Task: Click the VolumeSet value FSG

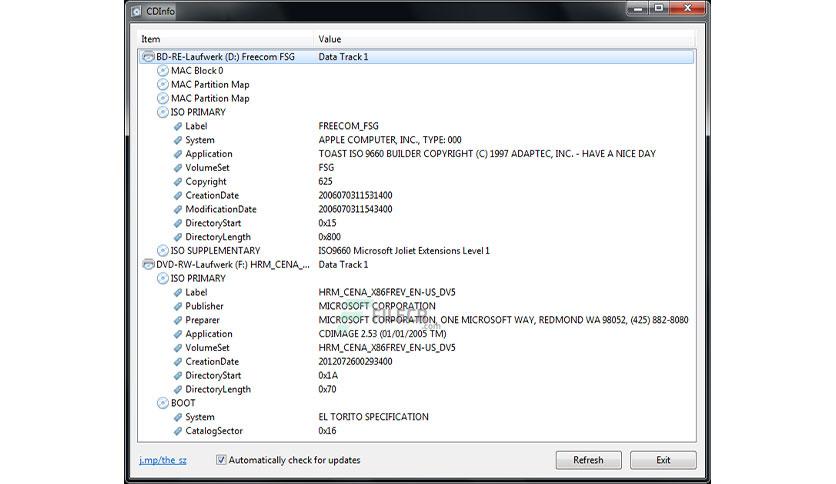Action: pos(326,167)
